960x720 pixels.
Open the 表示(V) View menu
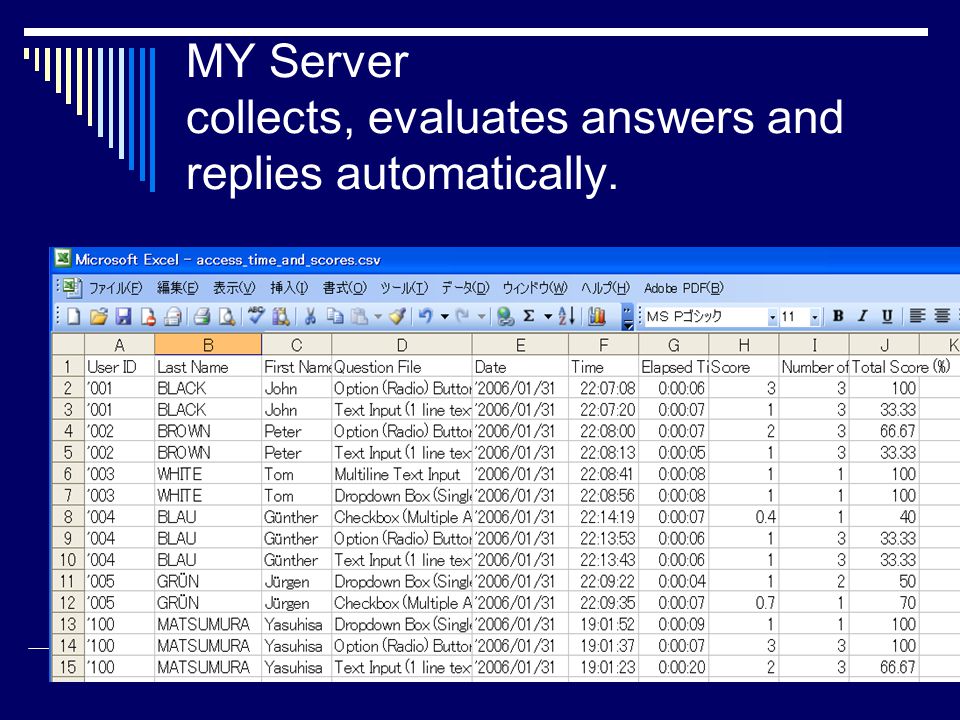234,288
